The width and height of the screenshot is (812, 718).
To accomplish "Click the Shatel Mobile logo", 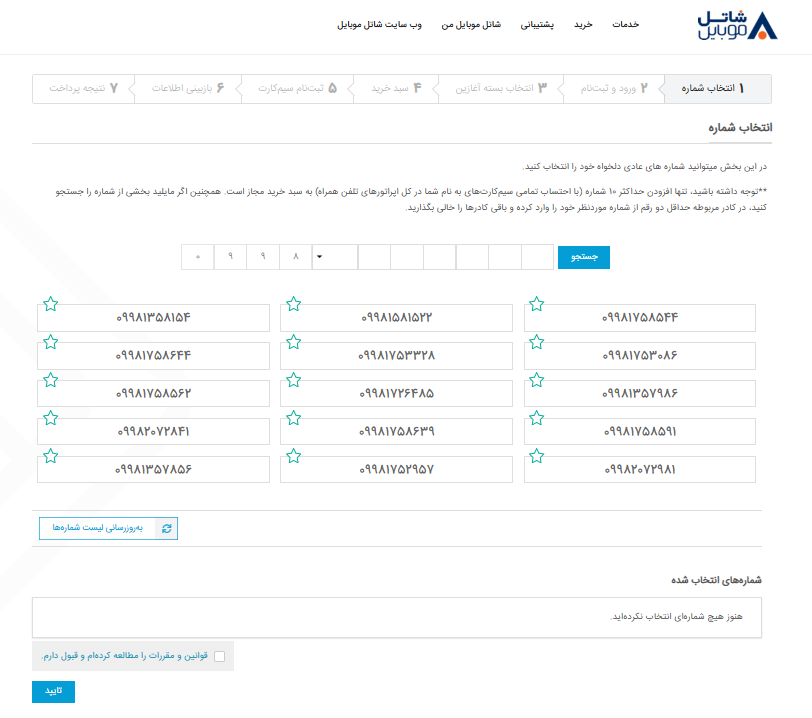I will pyautogui.click(x=737, y=25).
